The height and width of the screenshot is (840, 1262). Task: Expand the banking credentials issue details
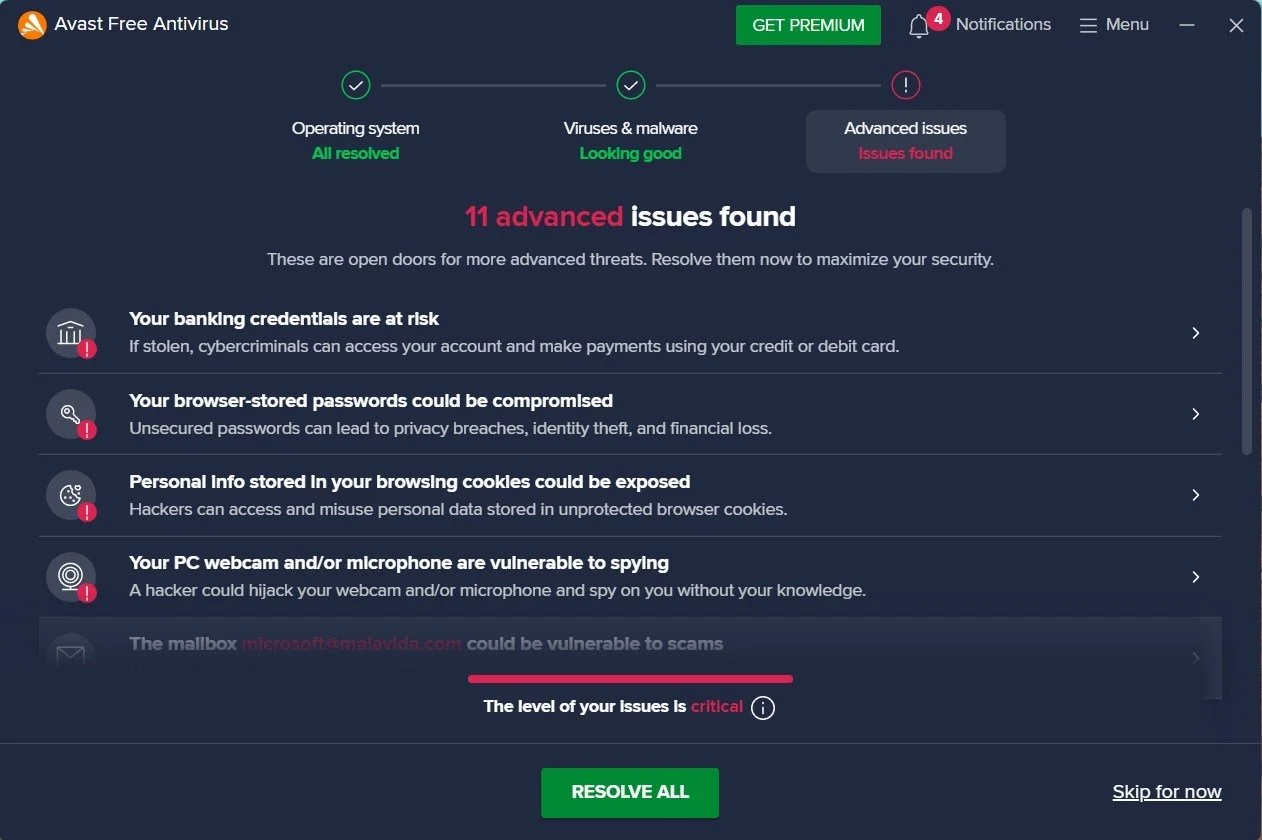(1196, 333)
